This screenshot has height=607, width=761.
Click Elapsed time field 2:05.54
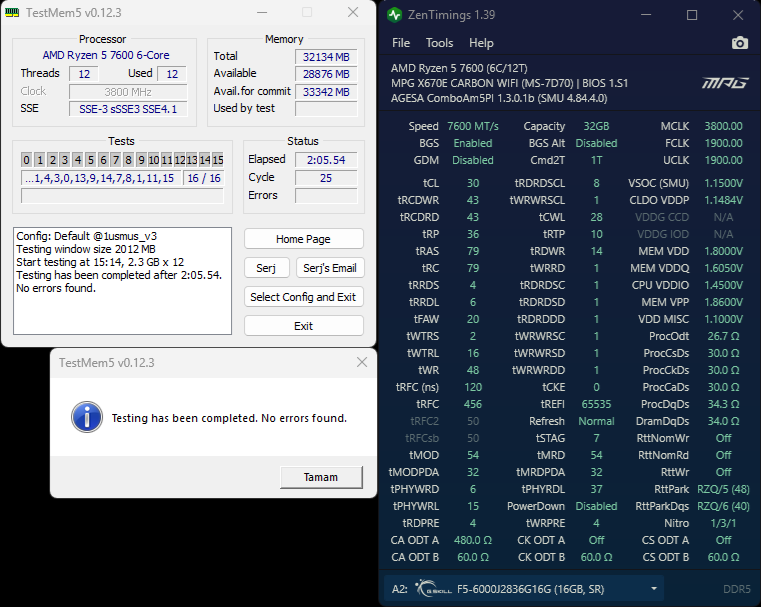pos(326,160)
